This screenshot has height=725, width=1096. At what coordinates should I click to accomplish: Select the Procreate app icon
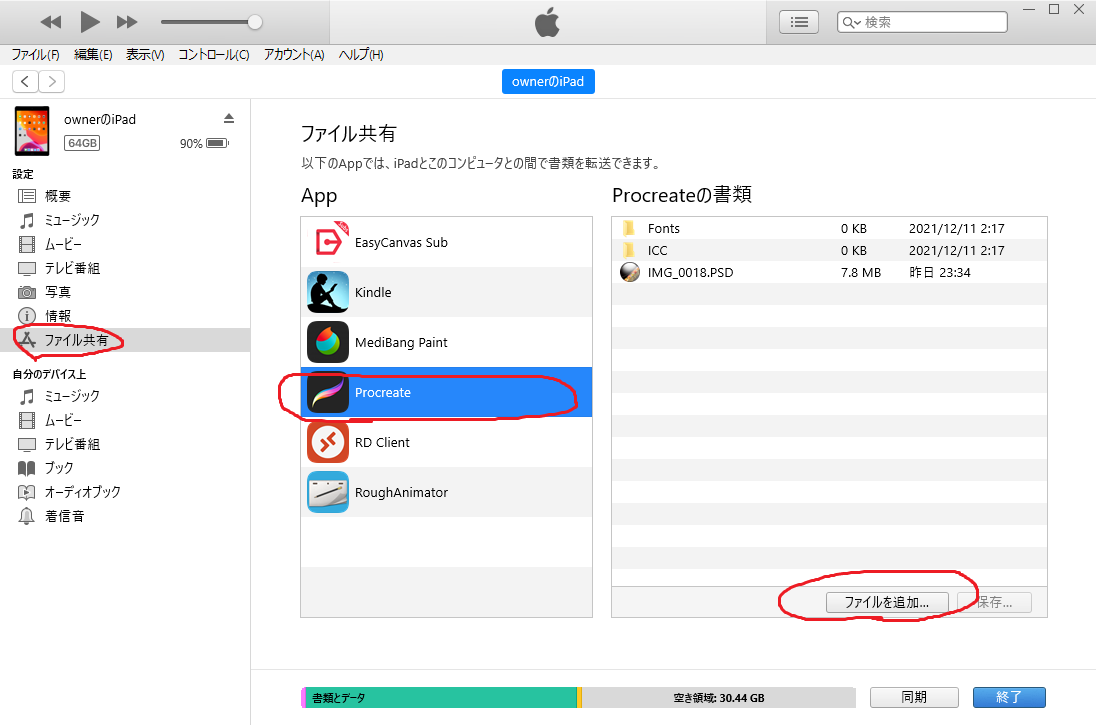pos(328,392)
